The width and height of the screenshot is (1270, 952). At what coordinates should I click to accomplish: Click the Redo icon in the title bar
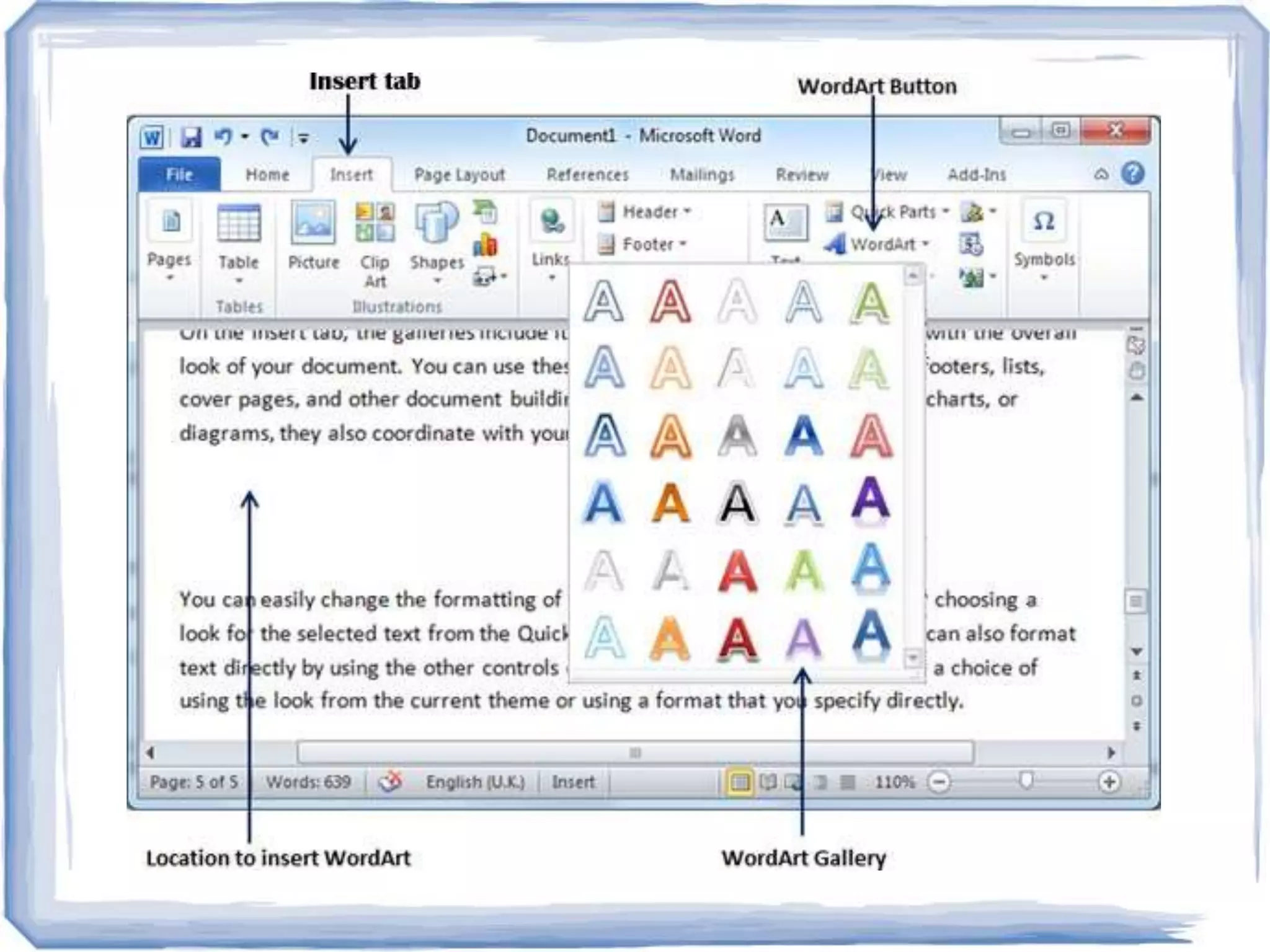coord(270,136)
